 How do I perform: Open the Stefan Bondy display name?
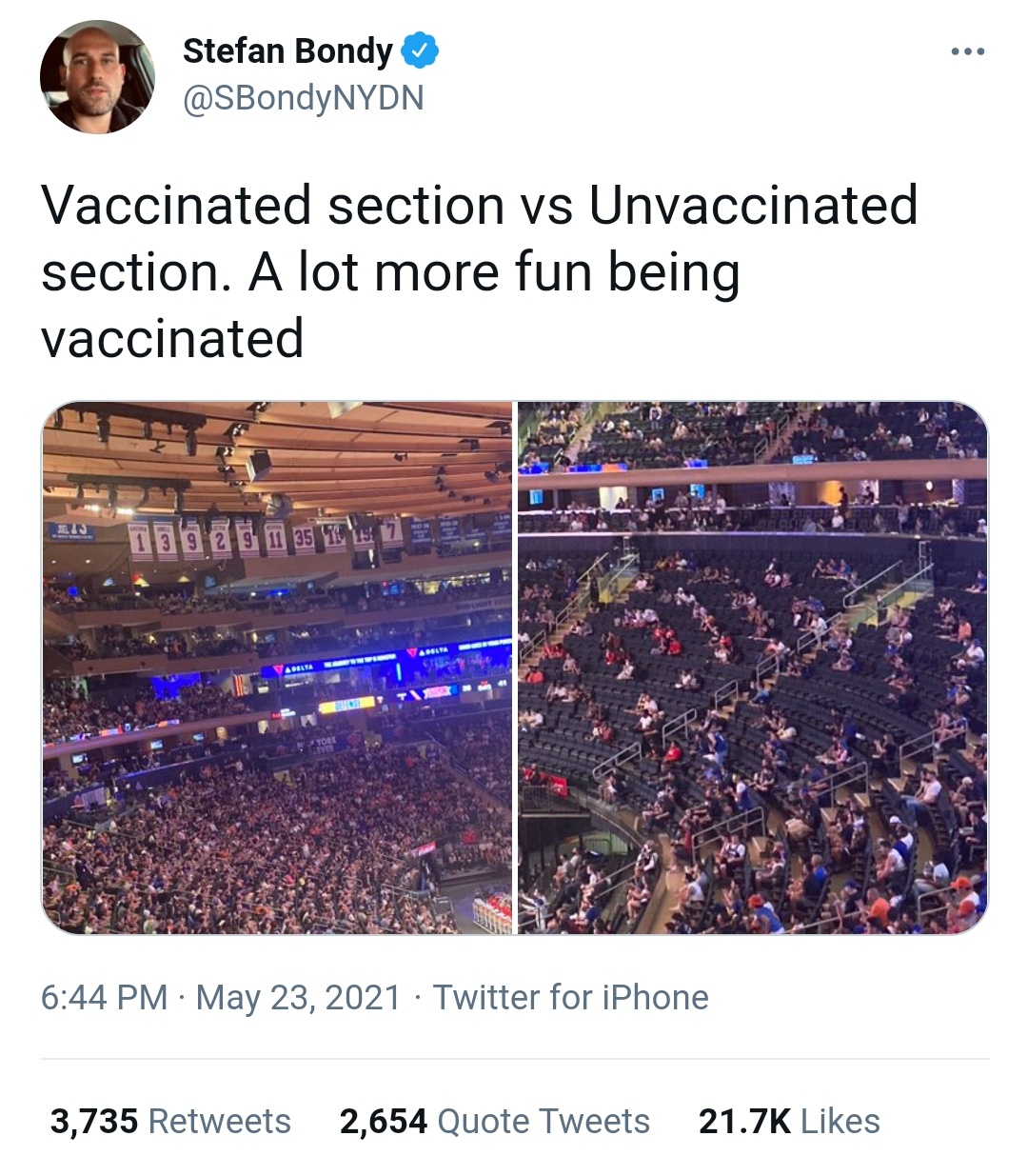[287, 50]
